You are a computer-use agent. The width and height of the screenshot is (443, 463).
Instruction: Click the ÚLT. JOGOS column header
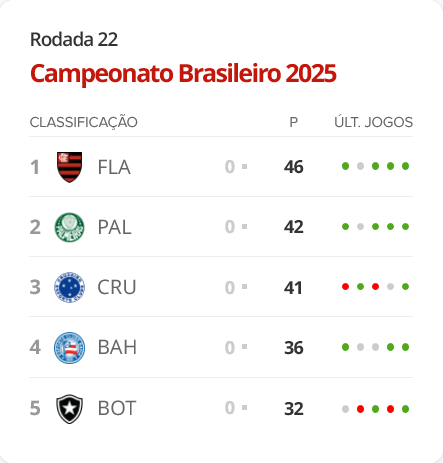coord(373,122)
